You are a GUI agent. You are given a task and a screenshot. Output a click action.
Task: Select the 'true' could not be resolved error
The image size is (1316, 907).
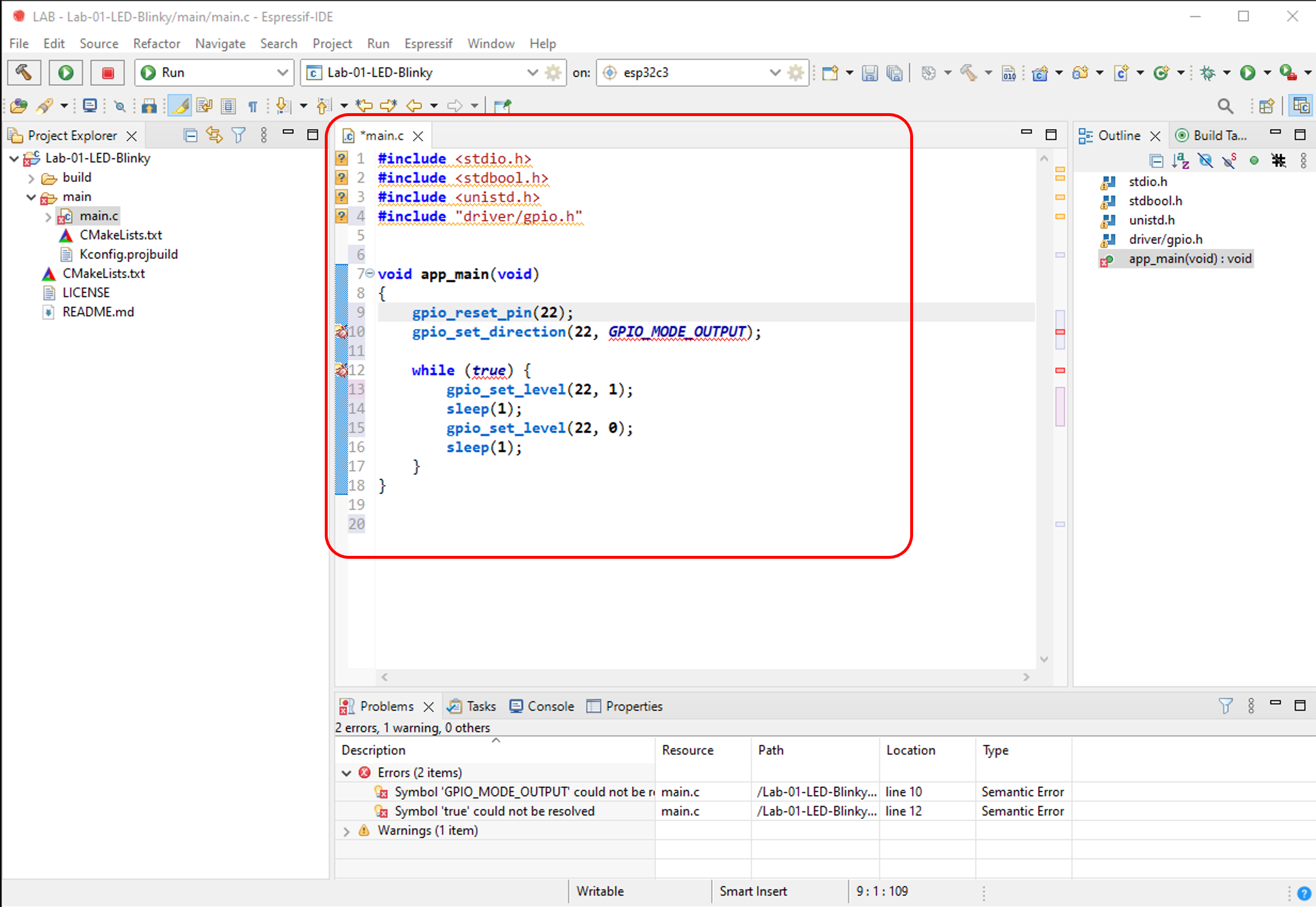click(494, 811)
